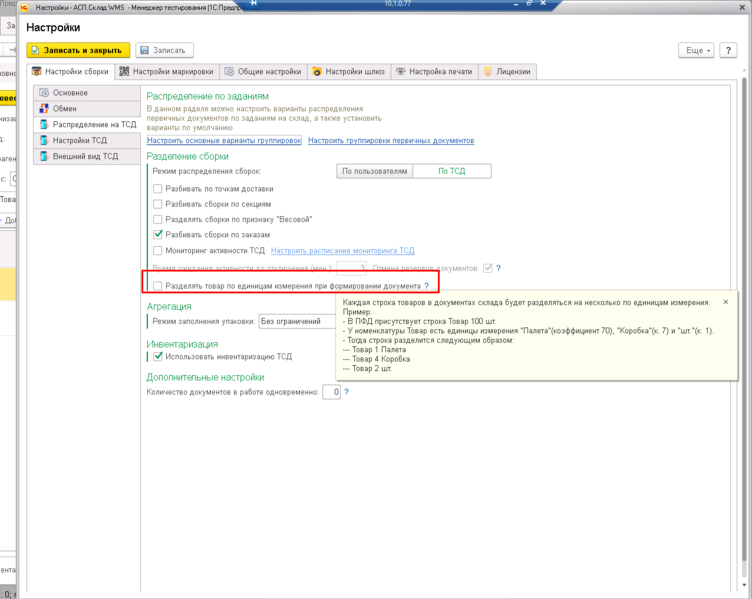Select 'Распределение на ТСД' sidebar section
Image resolution: width=752 pixels, height=599 pixels.
pos(87,124)
